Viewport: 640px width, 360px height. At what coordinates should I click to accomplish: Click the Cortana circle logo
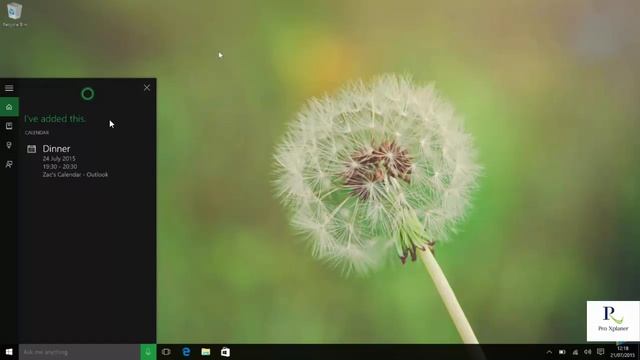coord(87,94)
